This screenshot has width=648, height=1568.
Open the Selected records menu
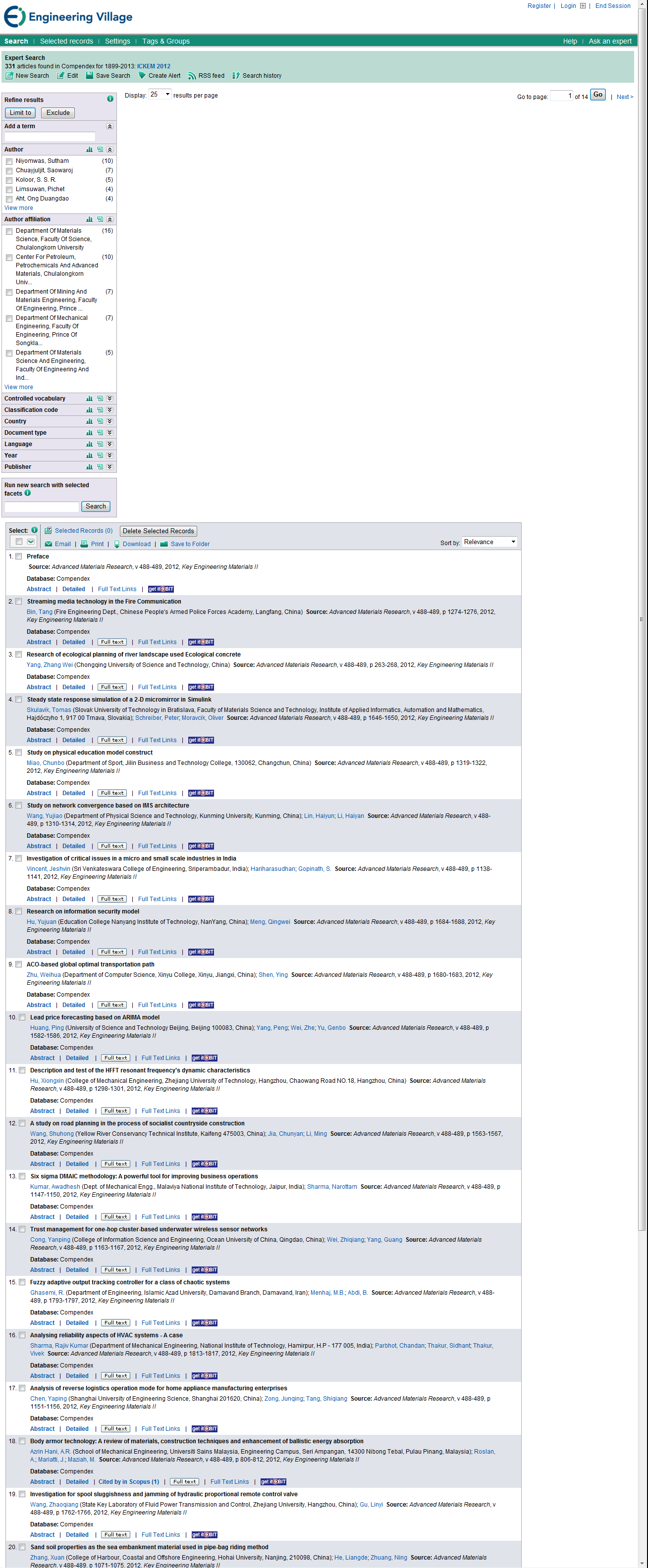[66, 42]
